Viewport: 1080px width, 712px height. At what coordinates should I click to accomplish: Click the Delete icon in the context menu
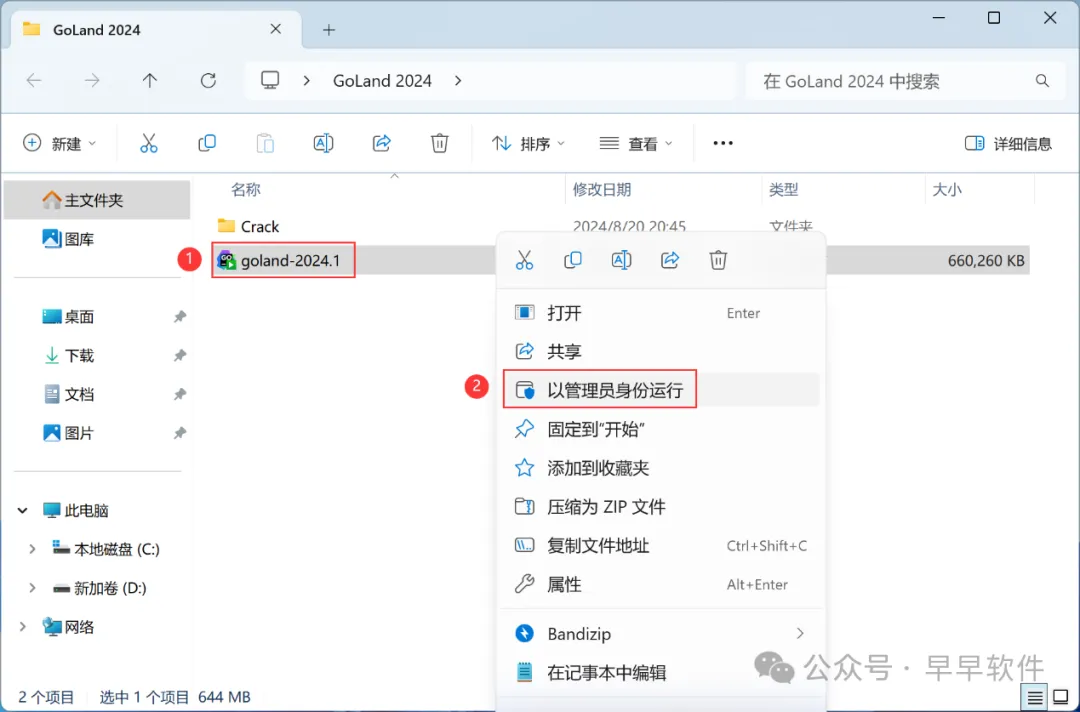point(718,260)
